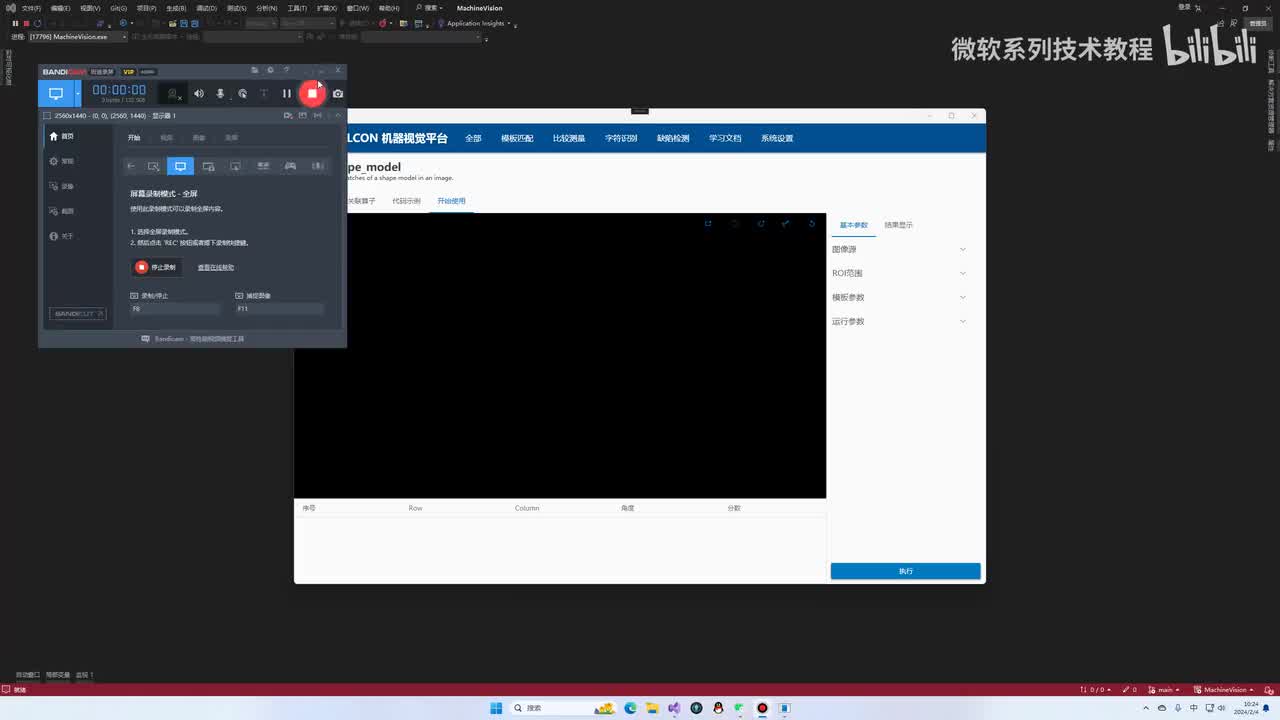
Task: Toggle Bandicam text overlay icon
Action: (x=264, y=93)
